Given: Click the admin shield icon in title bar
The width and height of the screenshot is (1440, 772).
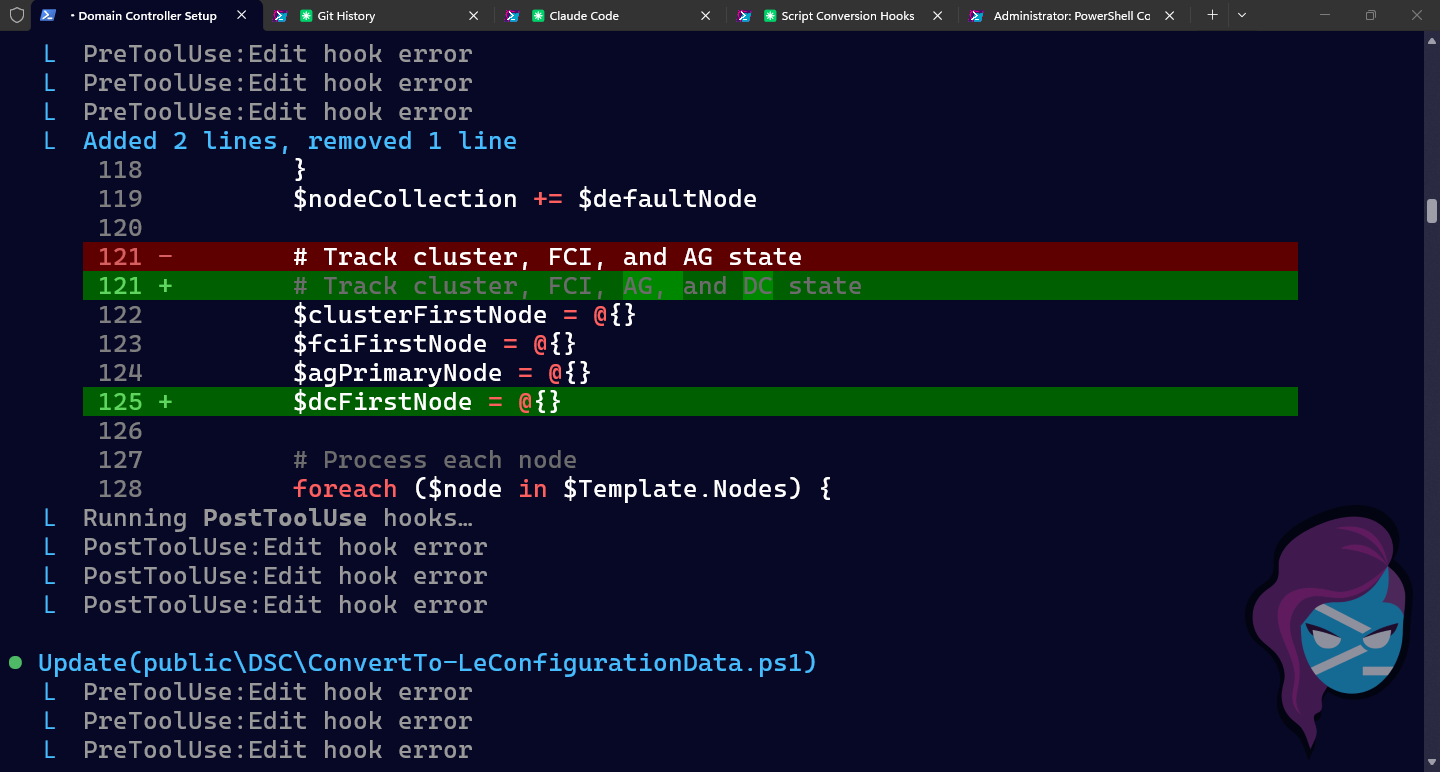Looking at the screenshot, I should coord(16,15).
